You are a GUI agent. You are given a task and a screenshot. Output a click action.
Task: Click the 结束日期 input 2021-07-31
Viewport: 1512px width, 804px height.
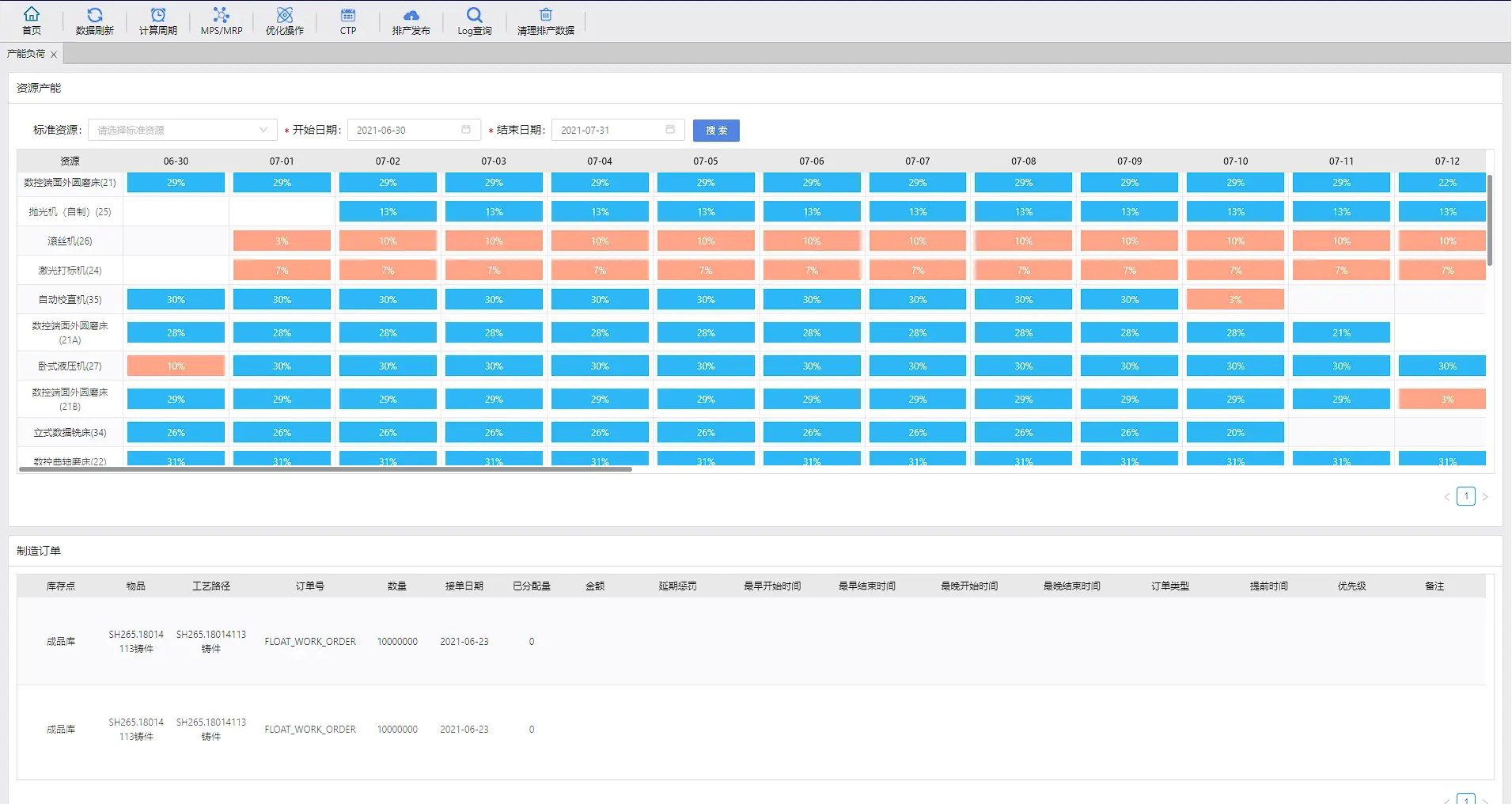pos(618,130)
